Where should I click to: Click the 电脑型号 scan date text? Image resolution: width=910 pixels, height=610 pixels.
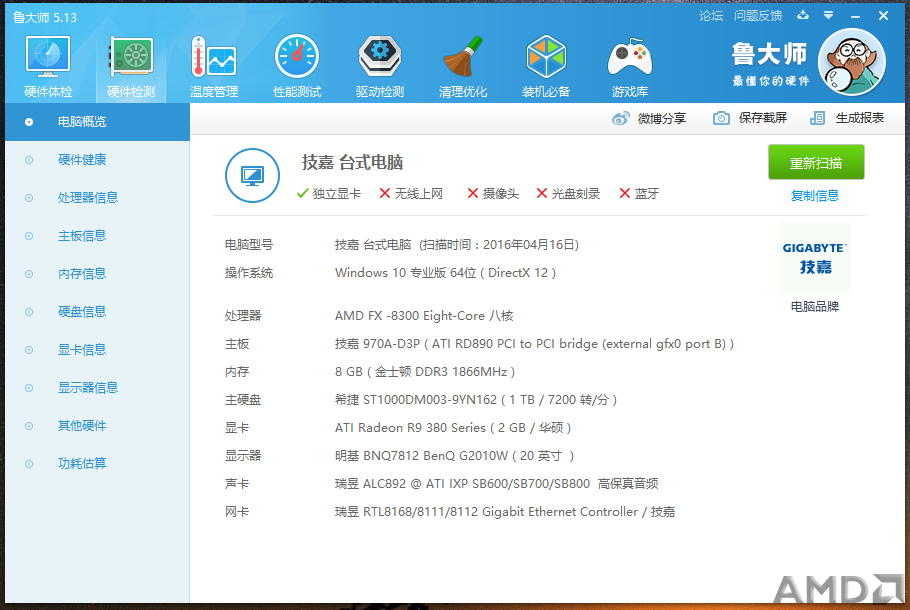coord(457,245)
